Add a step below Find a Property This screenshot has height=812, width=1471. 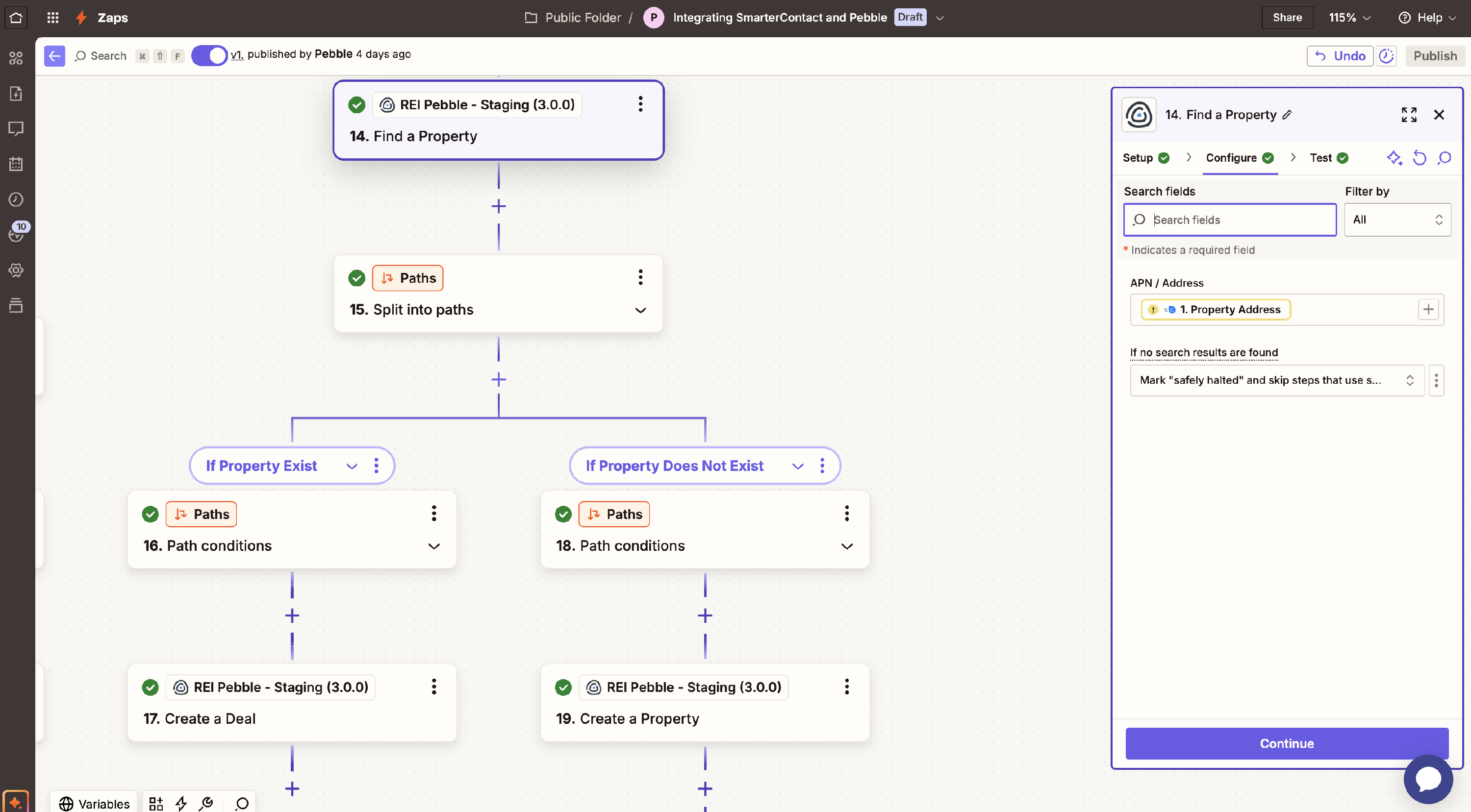point(499,206)
